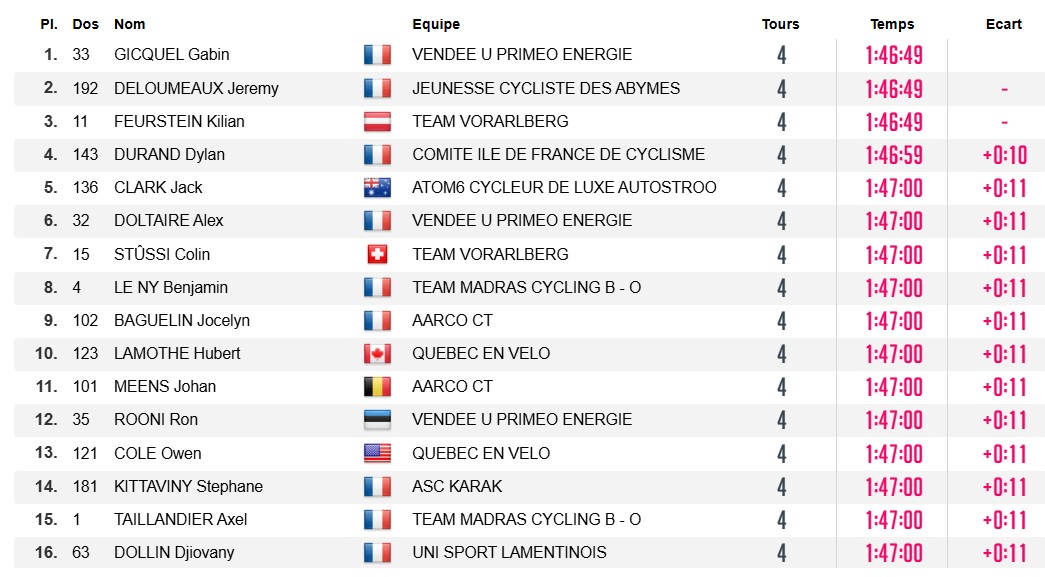
Task: Click the Tours column header
Action: pyautogui.click(x=780, y=24)
